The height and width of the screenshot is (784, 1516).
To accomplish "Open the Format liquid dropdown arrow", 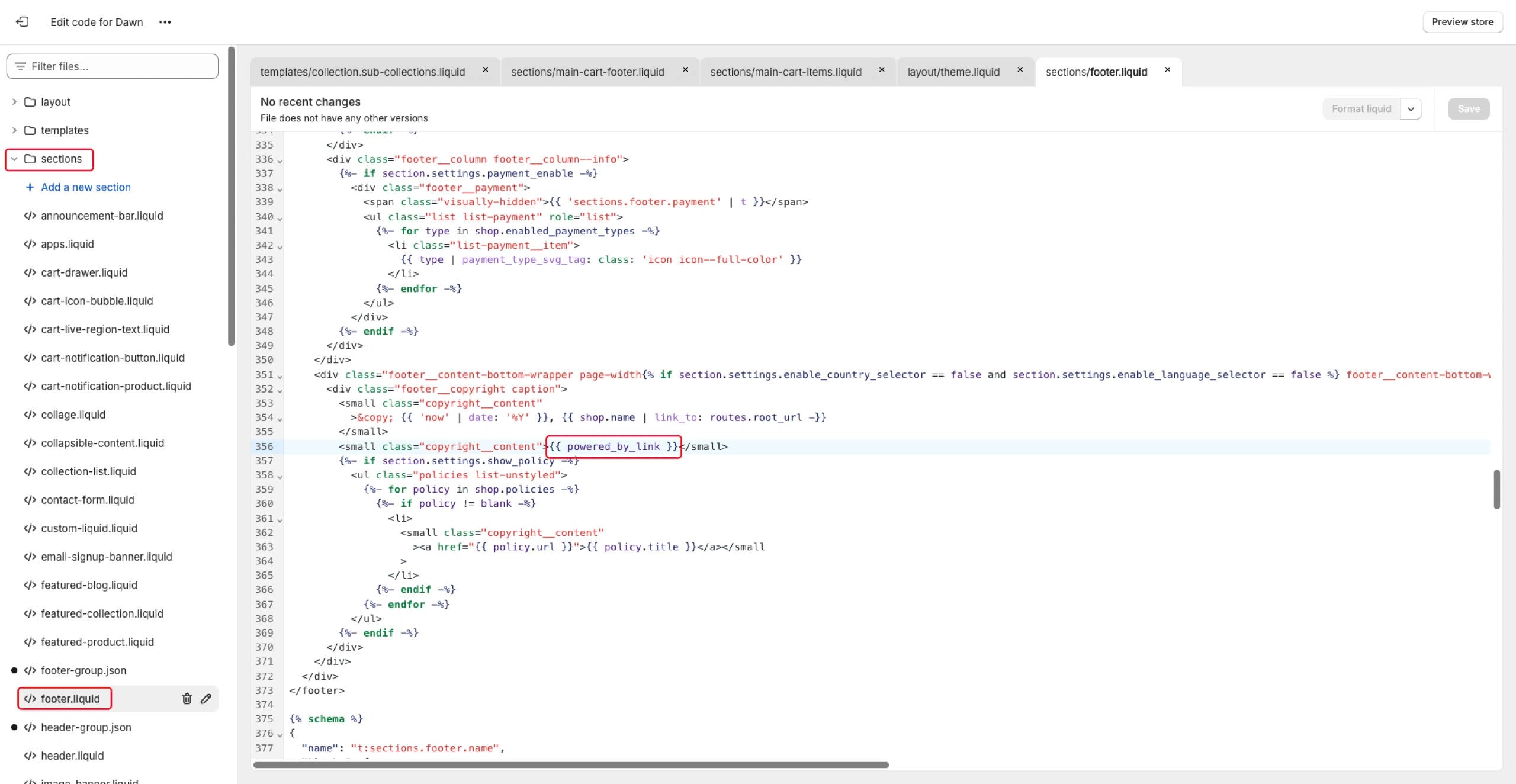I will [1411, 109].
